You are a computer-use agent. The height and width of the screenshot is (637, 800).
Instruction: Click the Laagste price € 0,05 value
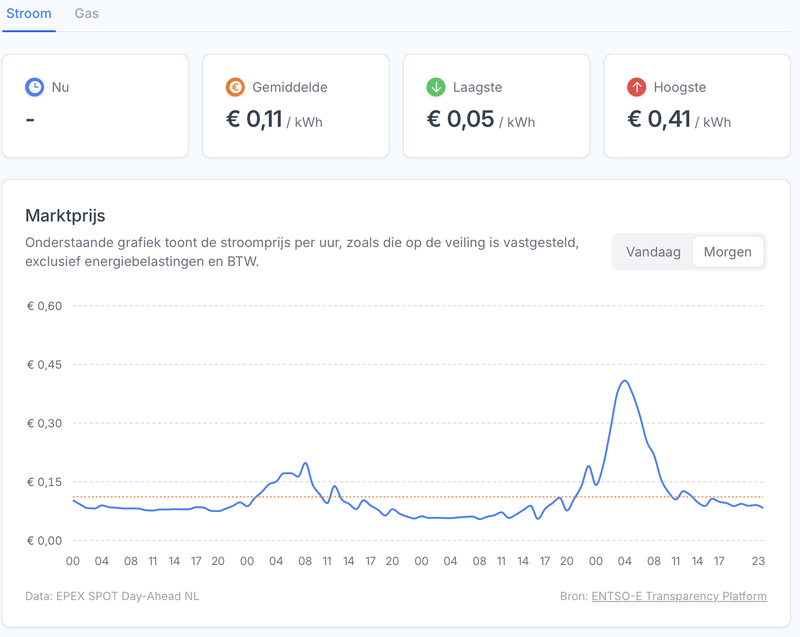click(x=460, y=120)
